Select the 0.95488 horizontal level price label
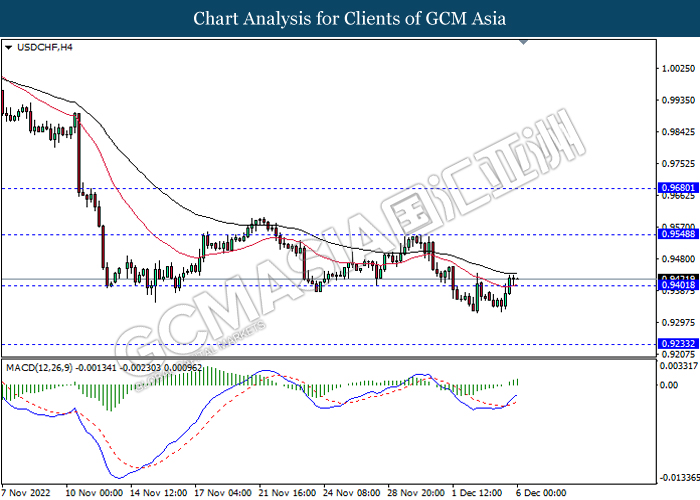700x500 pixels. 678,234
